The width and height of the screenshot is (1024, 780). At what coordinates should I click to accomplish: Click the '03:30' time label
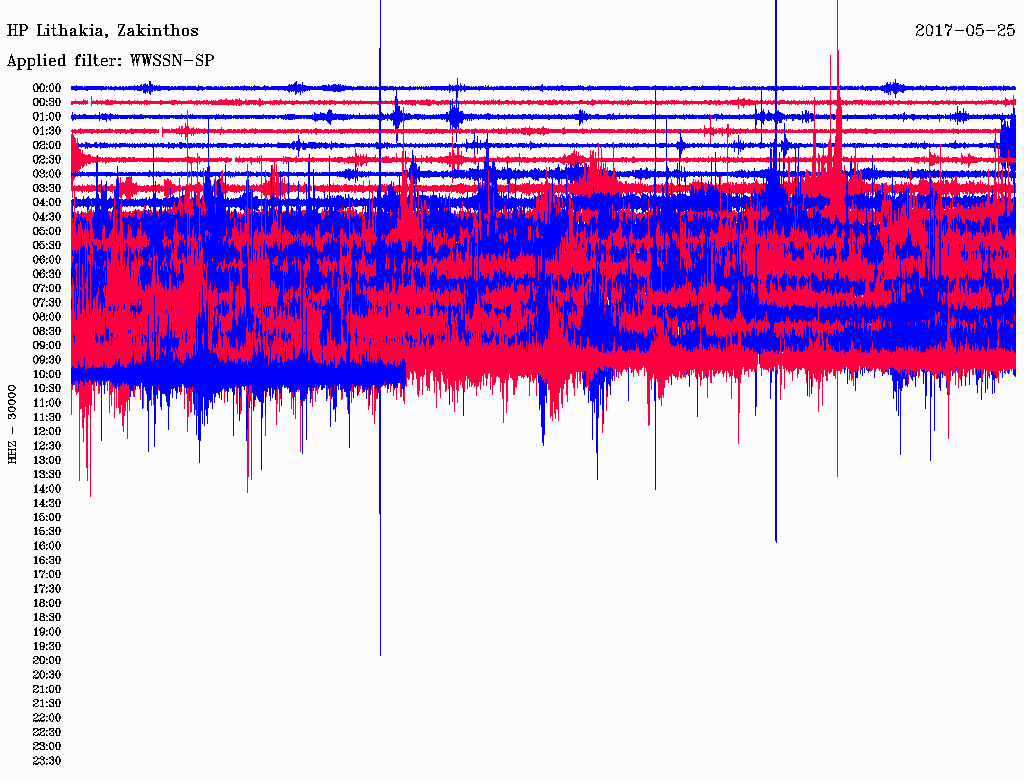(47, 188)
